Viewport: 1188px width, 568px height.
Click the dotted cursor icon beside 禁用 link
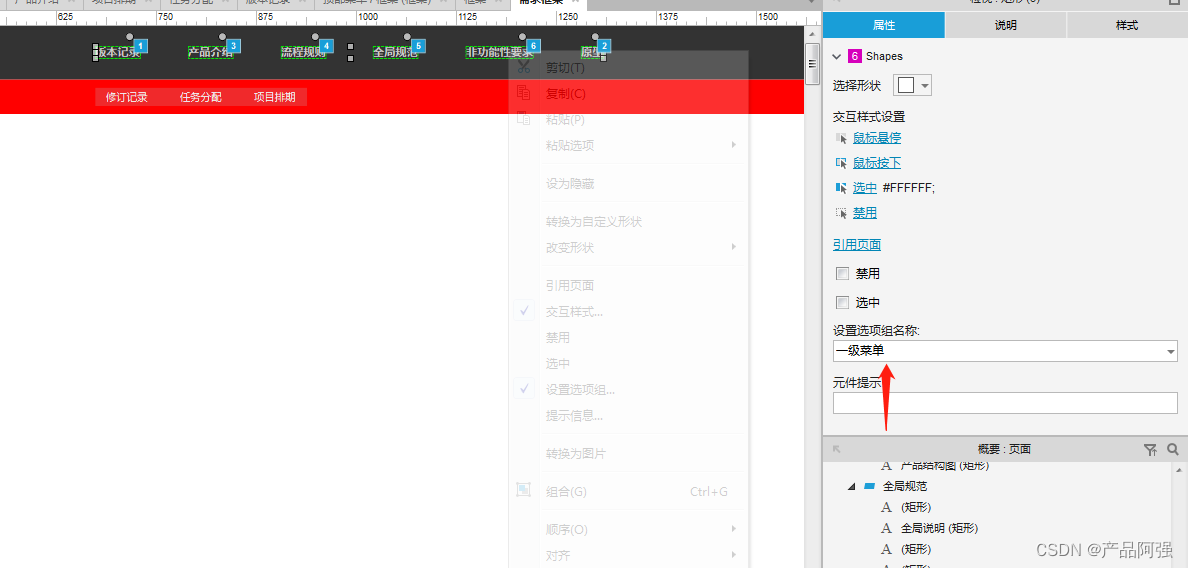[841, 213]
